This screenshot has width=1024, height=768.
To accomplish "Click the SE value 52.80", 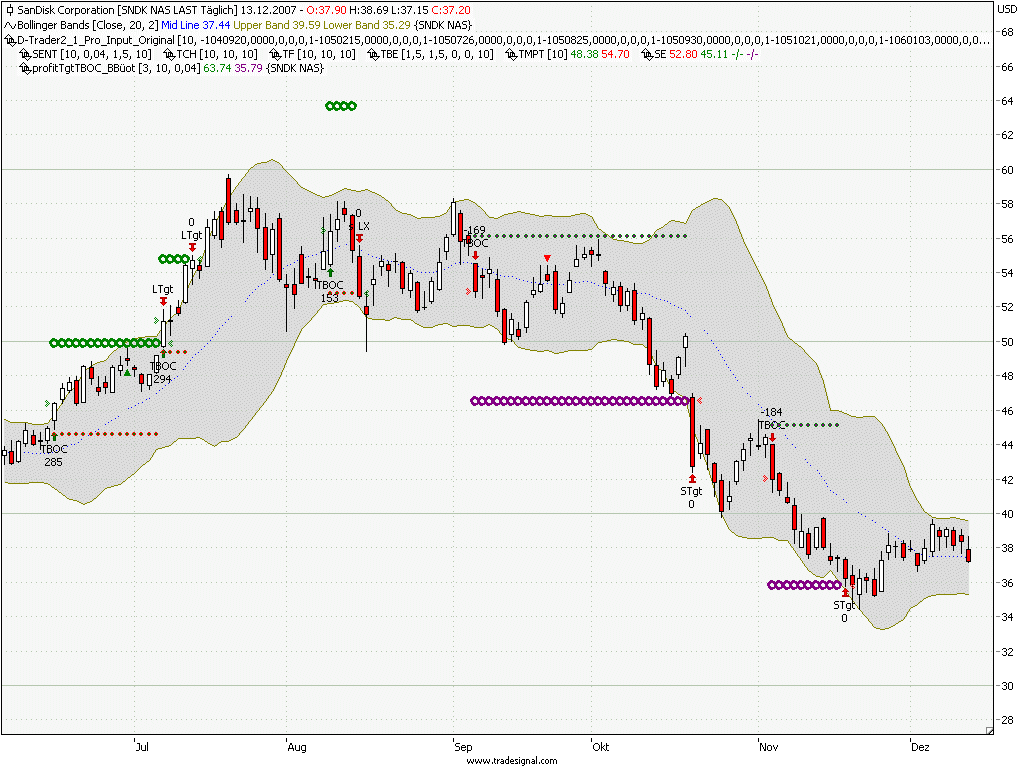I will tap(683, 54).
